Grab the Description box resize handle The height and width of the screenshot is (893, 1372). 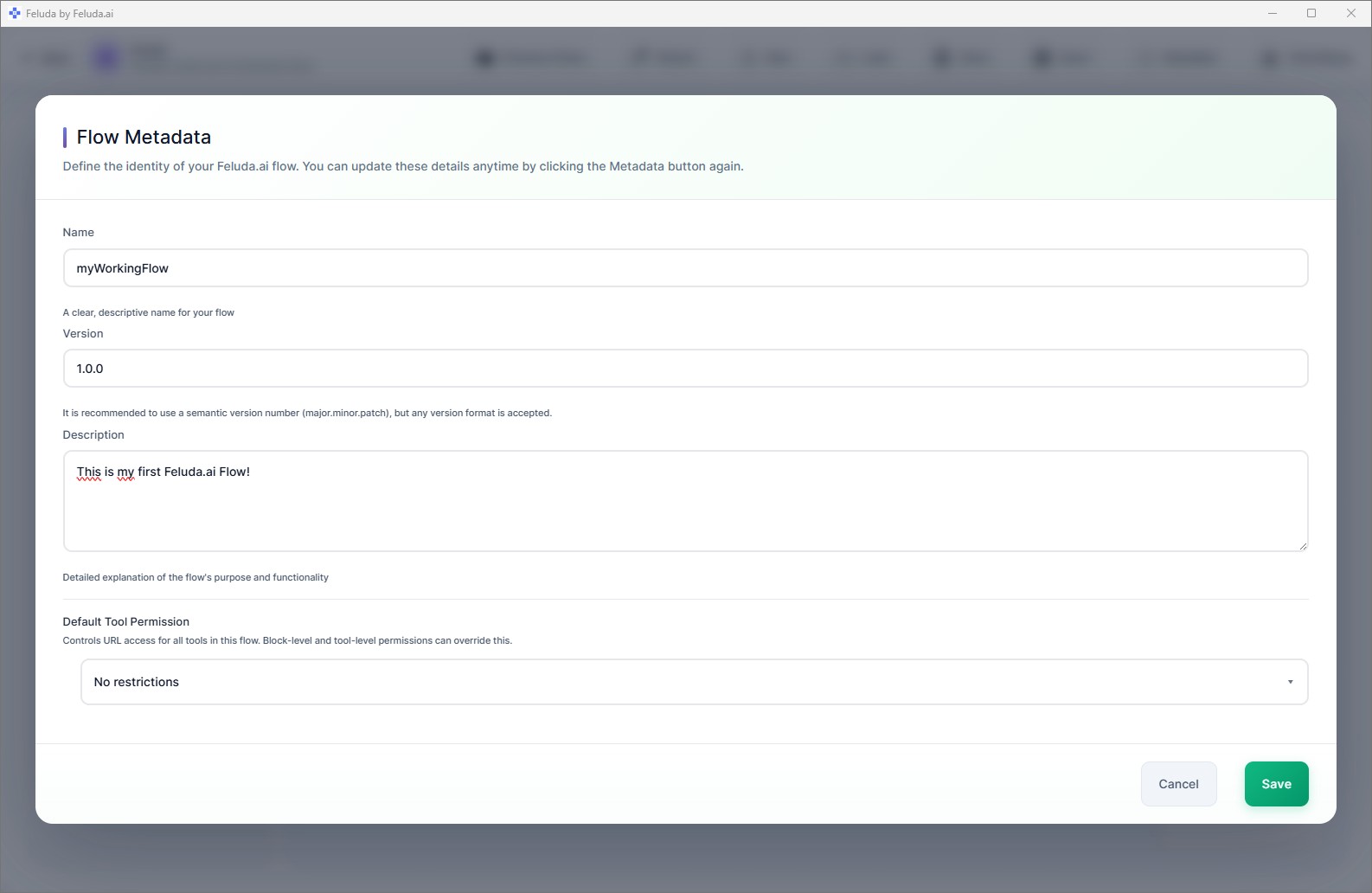coord(1302,546)
